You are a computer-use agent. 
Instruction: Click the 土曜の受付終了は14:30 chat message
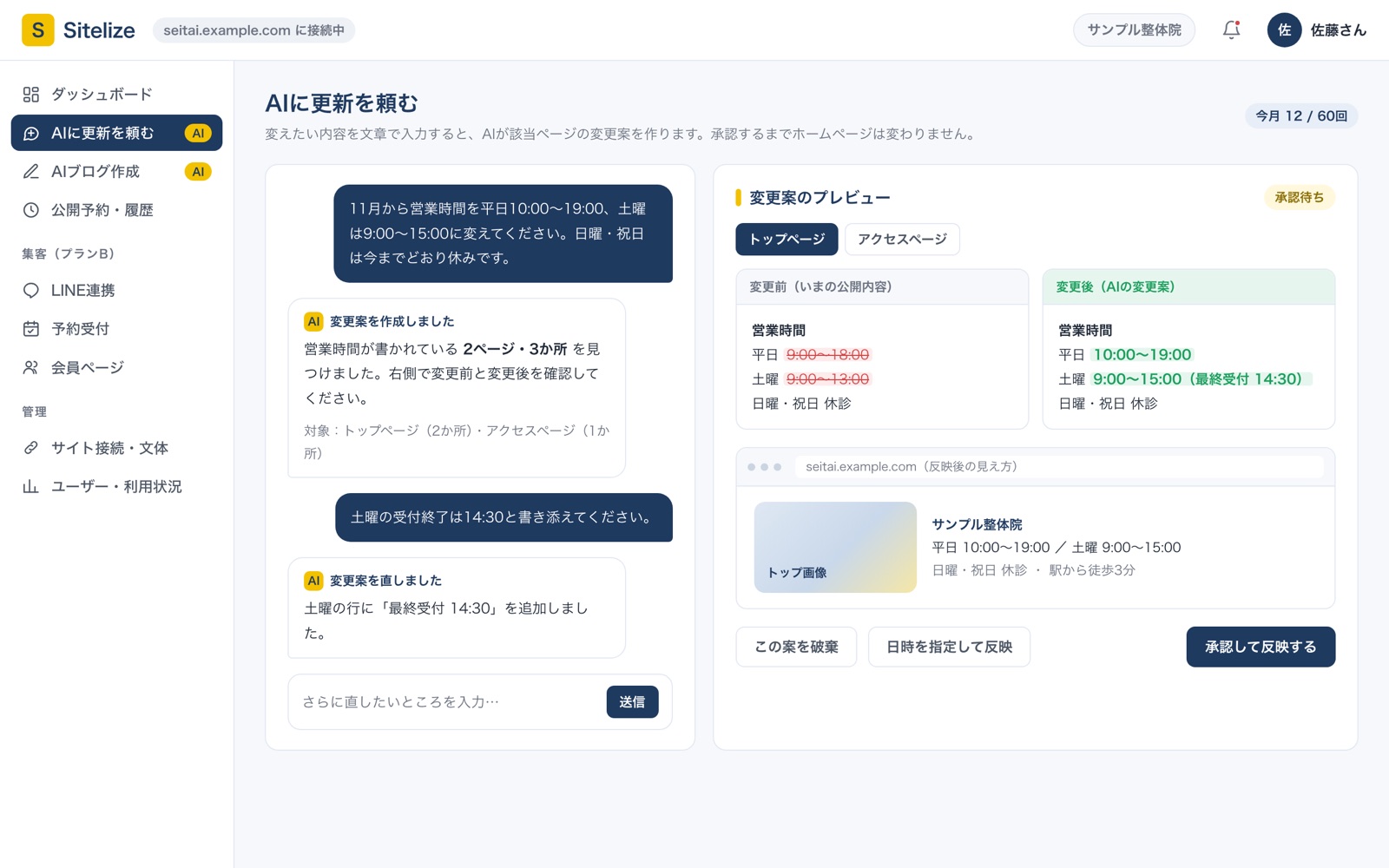(x=504, y=517)
